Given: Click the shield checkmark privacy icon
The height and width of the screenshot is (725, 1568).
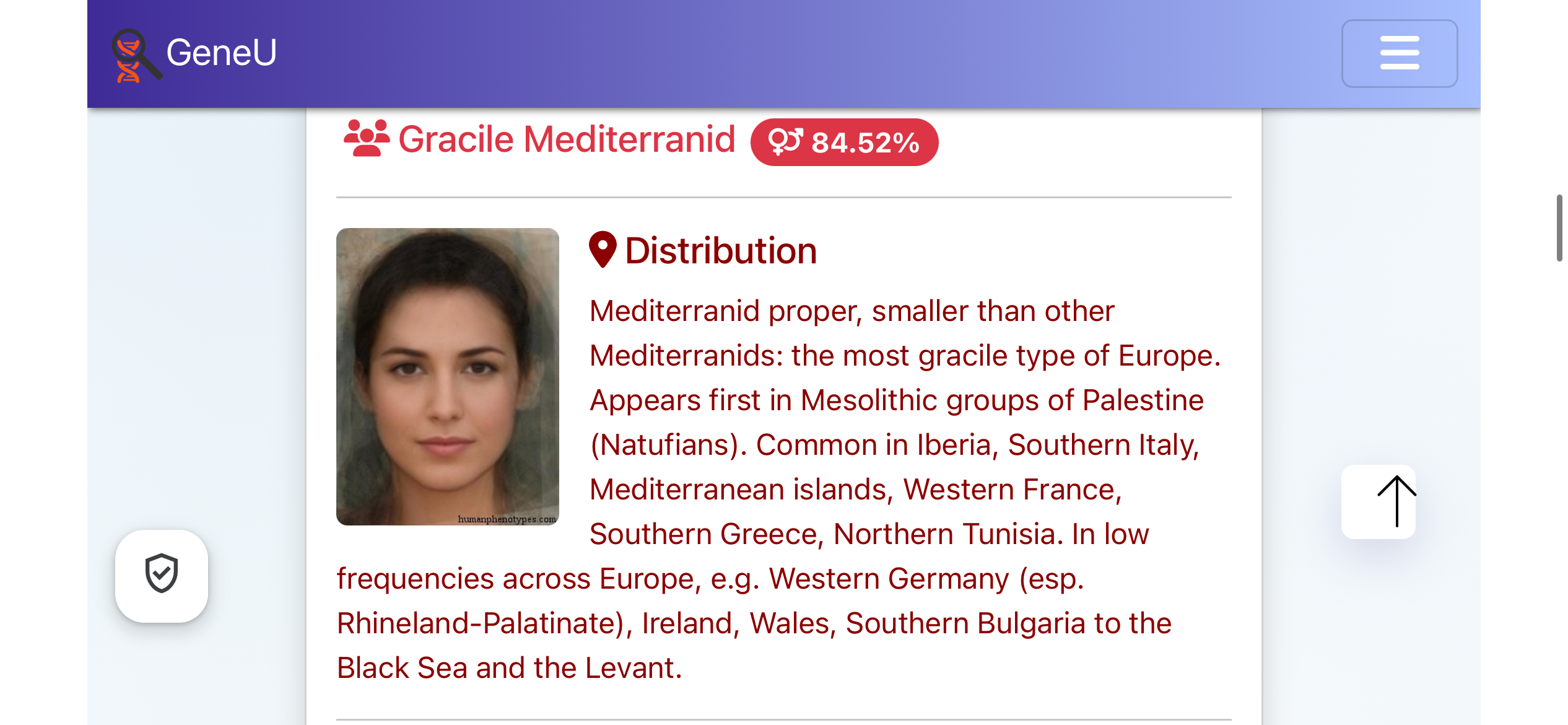Looking at the screenshot, I should [x=162, y=573].
